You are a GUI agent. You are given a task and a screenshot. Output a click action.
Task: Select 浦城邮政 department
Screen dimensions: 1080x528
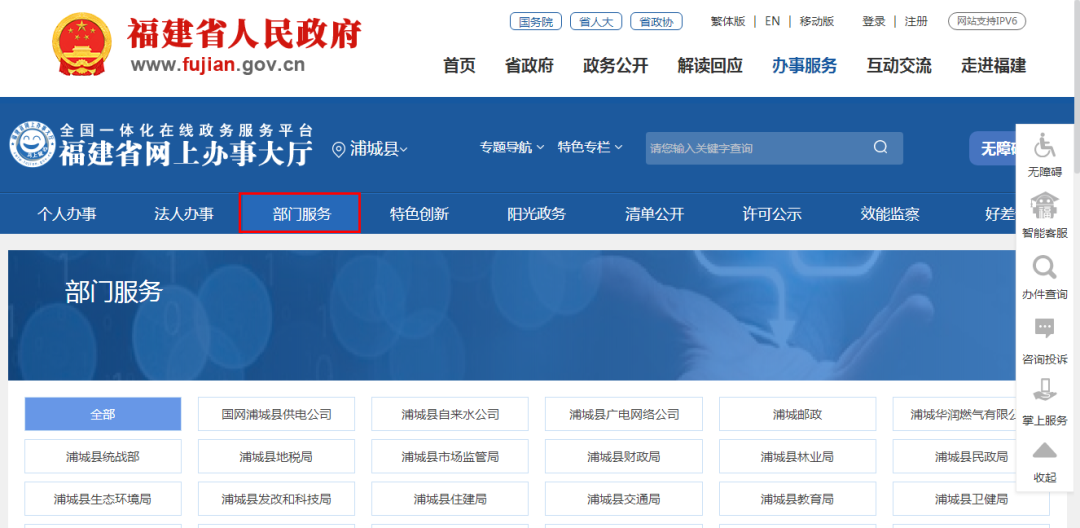pyautogui.click(x=798, y=414)
